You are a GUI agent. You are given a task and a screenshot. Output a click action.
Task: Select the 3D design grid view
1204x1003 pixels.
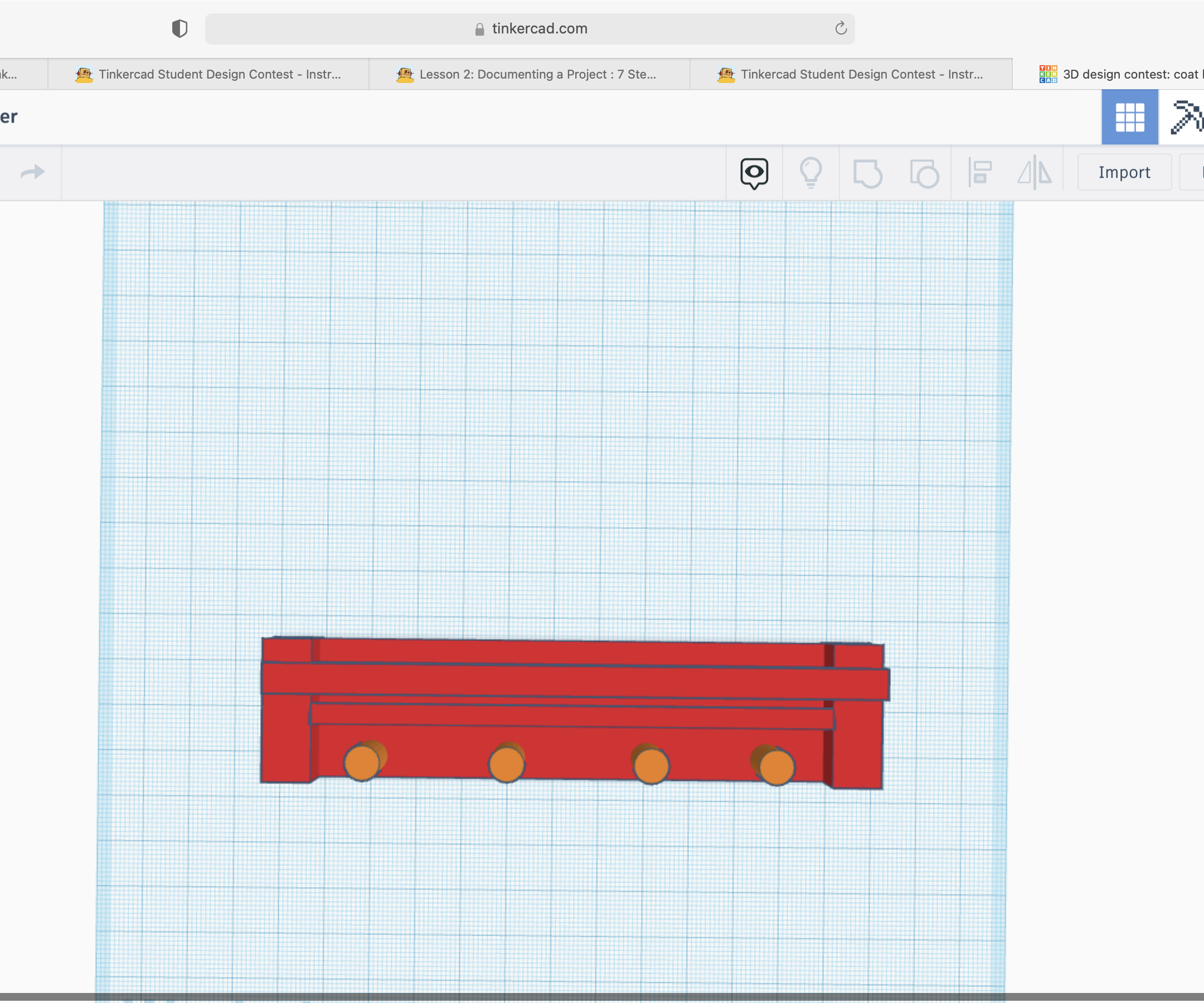coord(1129,117)
